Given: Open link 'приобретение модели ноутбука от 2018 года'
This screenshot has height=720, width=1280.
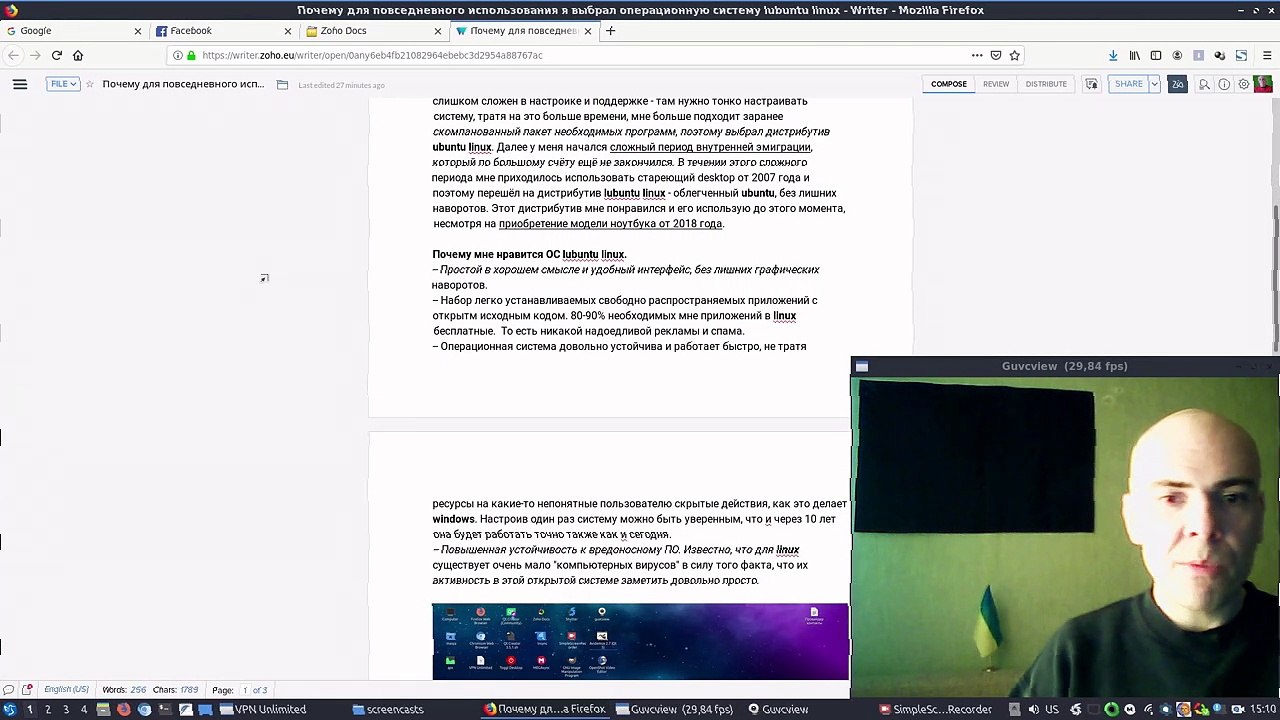Looking at the screenshot, I should coord(610,224).
